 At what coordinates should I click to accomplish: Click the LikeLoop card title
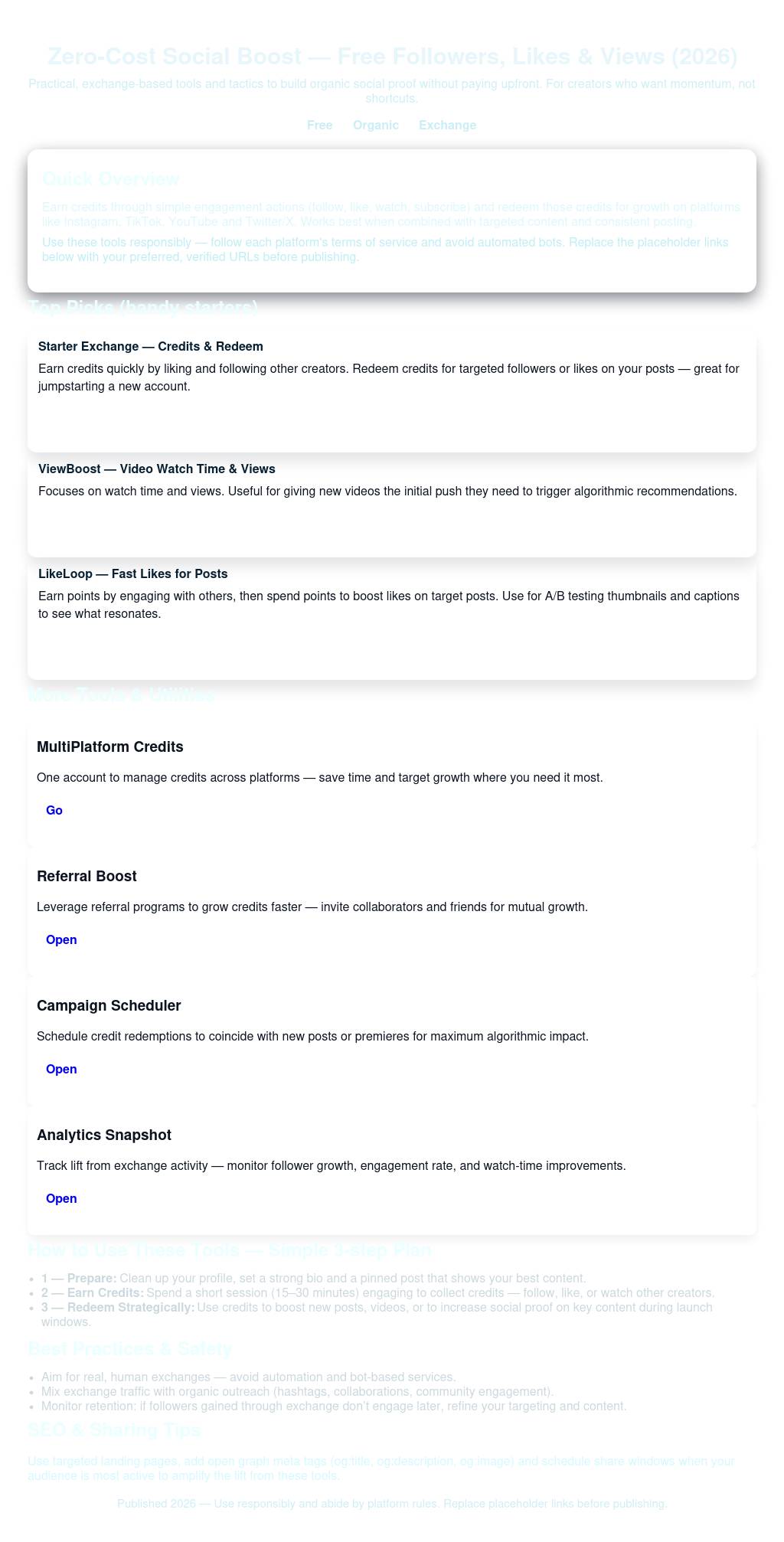tap(132, 573)
